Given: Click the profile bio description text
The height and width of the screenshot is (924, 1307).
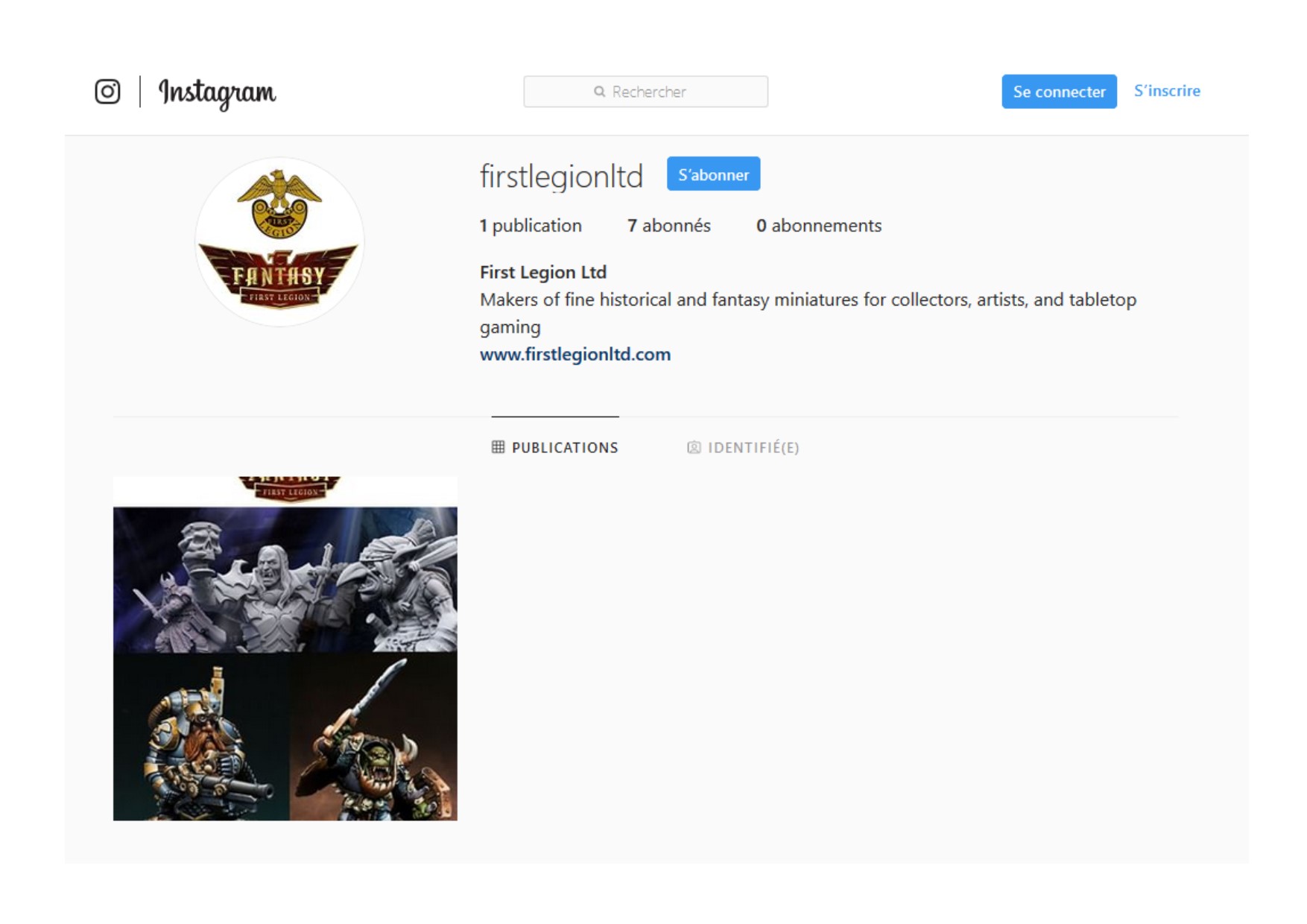Looking at the screenshot, I should (808, 313).
